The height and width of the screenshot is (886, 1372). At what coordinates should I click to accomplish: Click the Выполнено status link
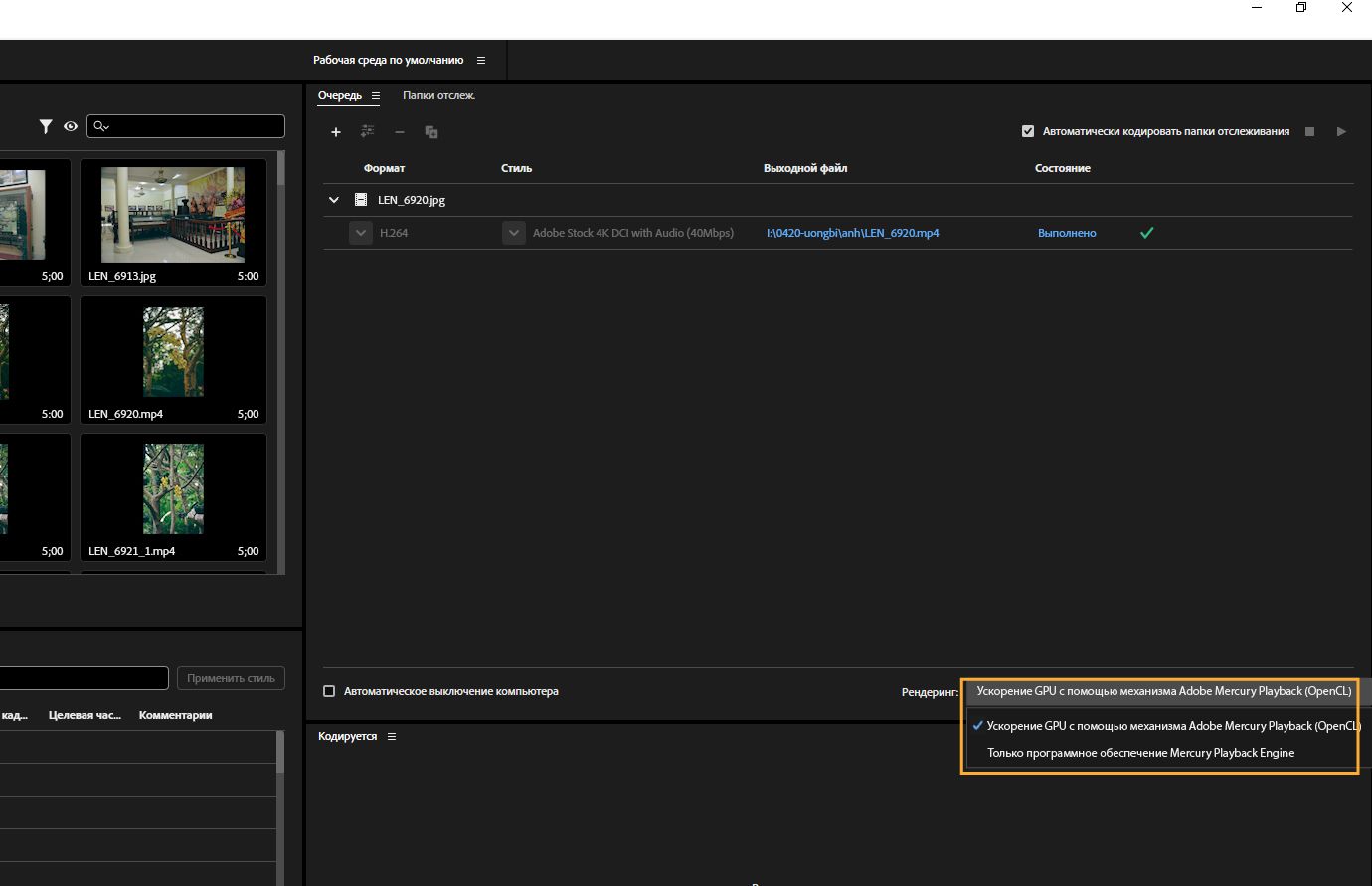1067,233
